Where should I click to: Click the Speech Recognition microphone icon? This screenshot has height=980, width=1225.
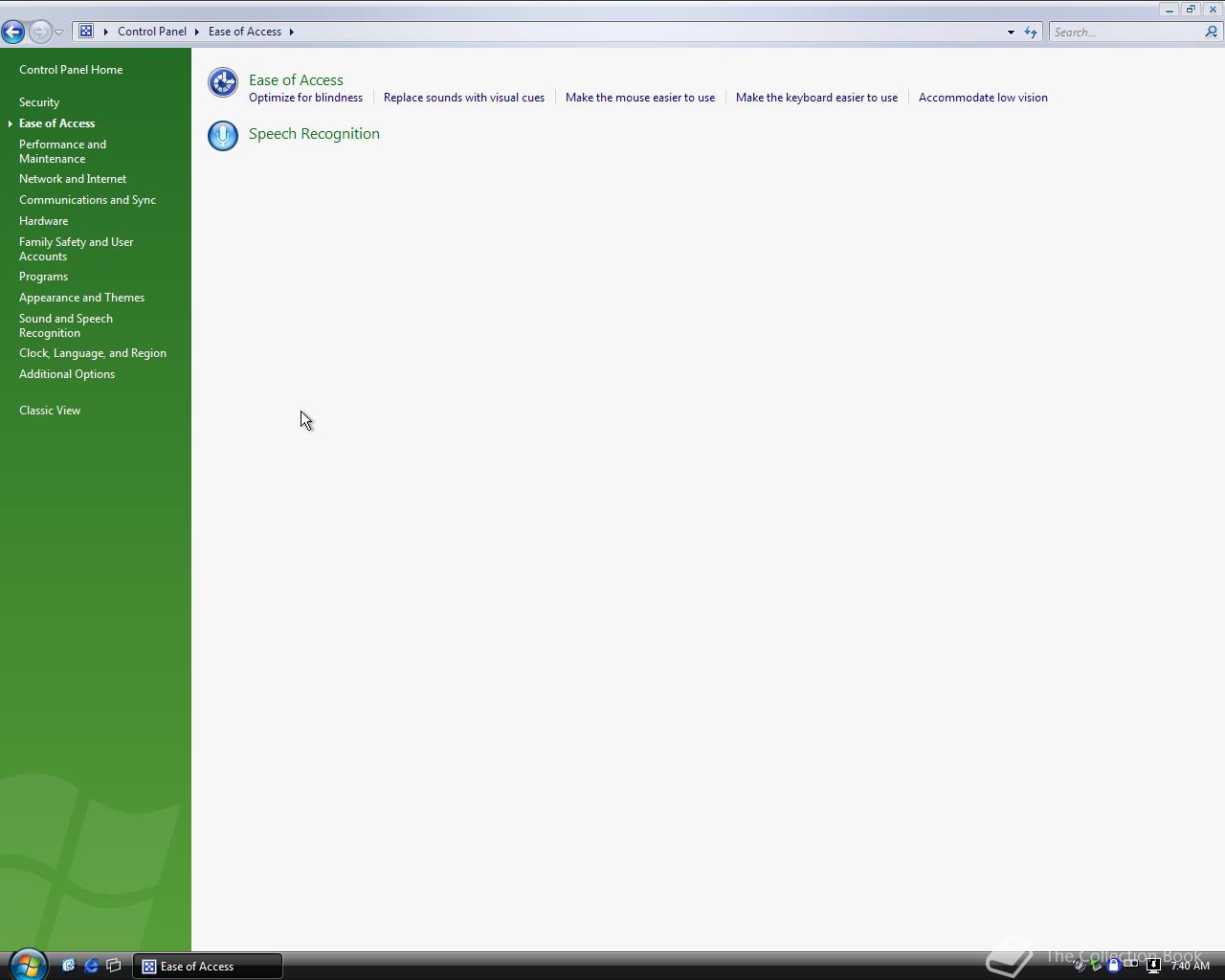pyautogui.click(x=223, y=135)
